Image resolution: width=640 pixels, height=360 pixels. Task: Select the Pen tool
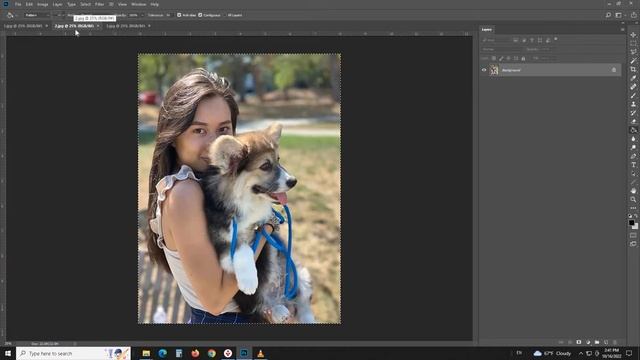click(633, 156)
